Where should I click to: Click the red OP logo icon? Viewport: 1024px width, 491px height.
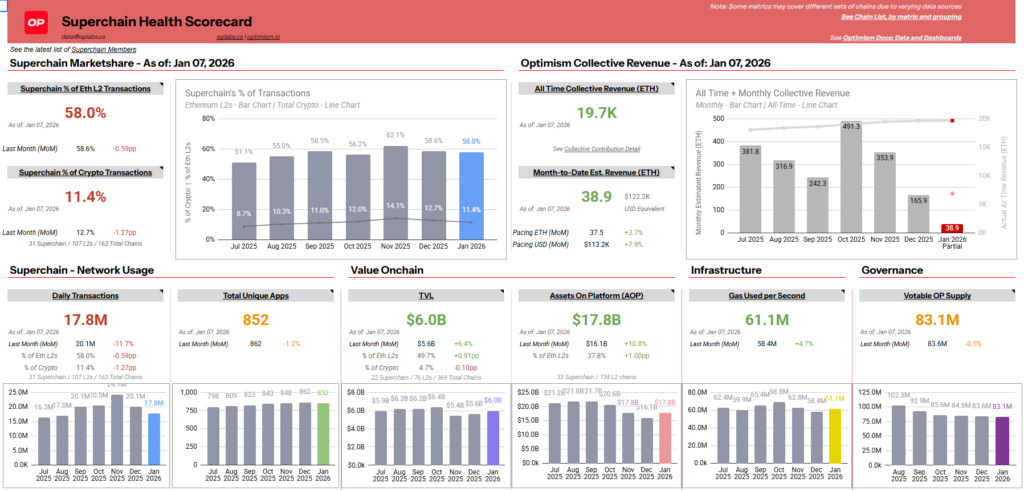[37, 21]
